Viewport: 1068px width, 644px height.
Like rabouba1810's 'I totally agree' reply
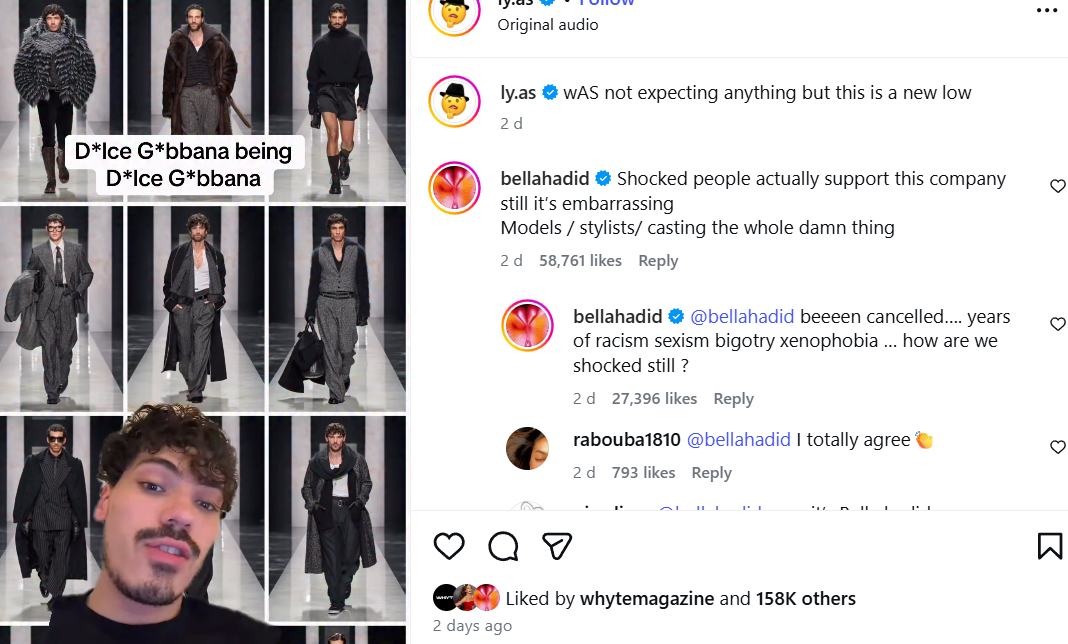click(x=1057, y=447)
